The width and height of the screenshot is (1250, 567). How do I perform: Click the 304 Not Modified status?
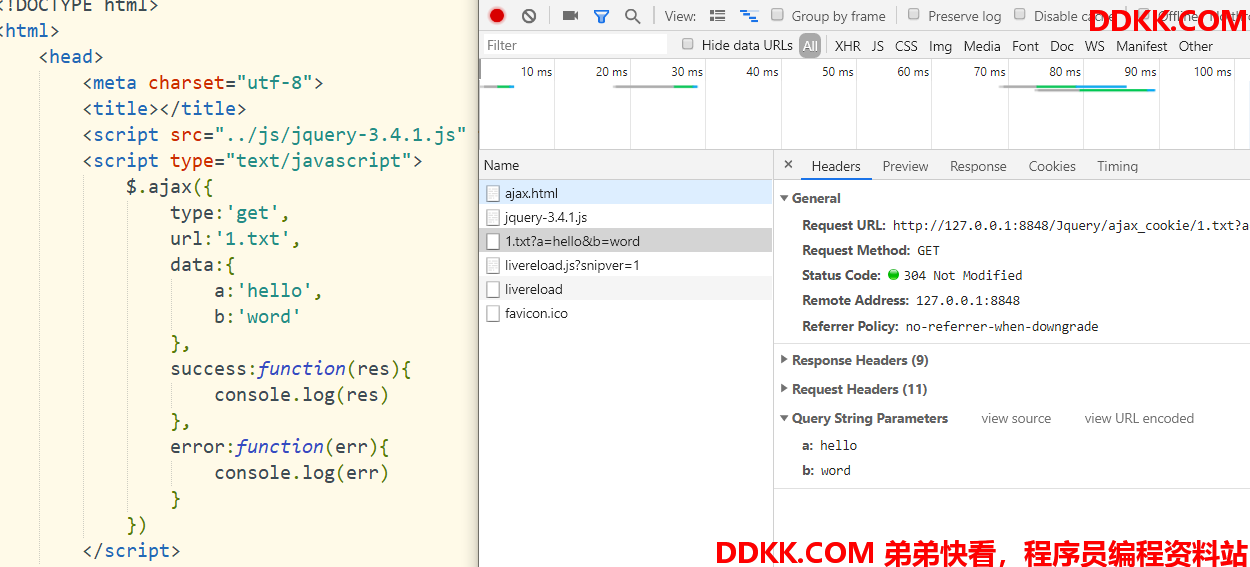pyautogui.click(x=962, y=275)
